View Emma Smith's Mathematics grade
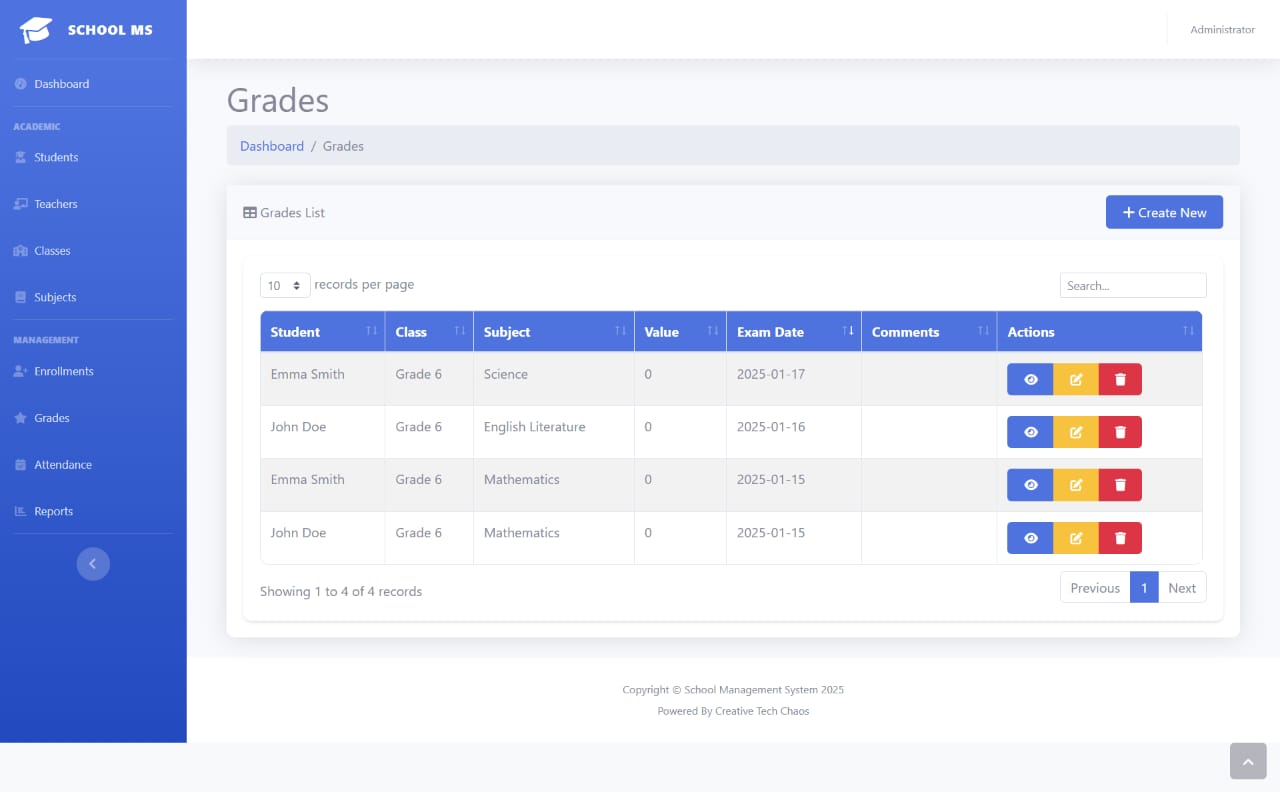Viewport: 1280px width, 792px height. click(1030, 485)
